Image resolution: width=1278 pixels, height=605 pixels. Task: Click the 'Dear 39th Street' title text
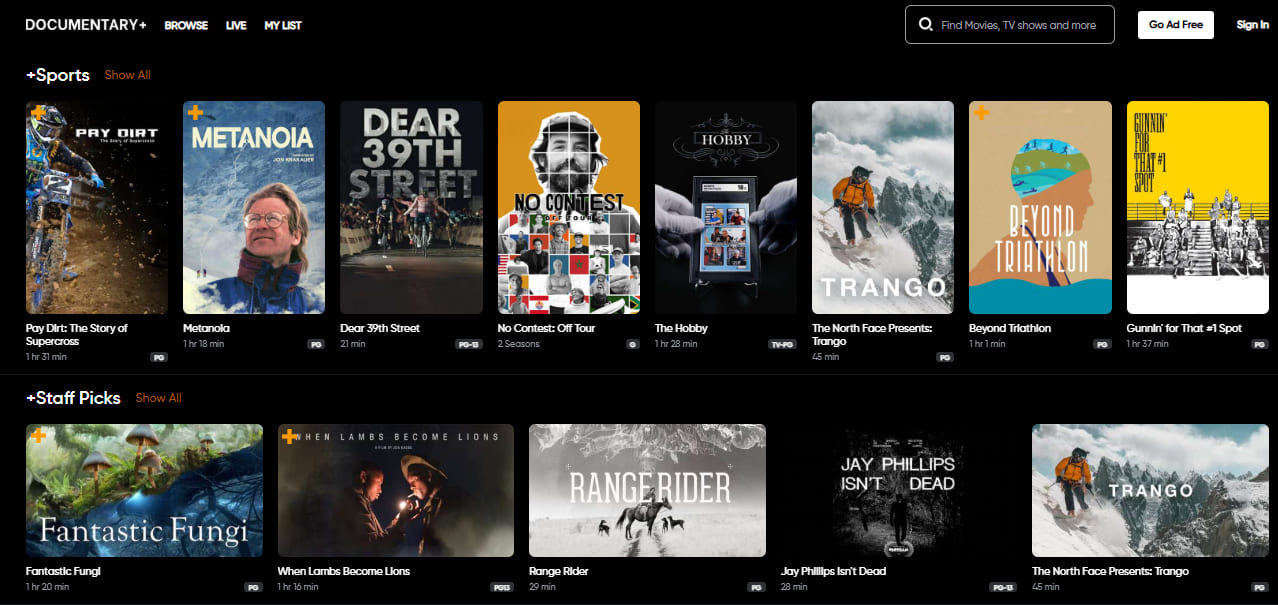pos(380,328)
